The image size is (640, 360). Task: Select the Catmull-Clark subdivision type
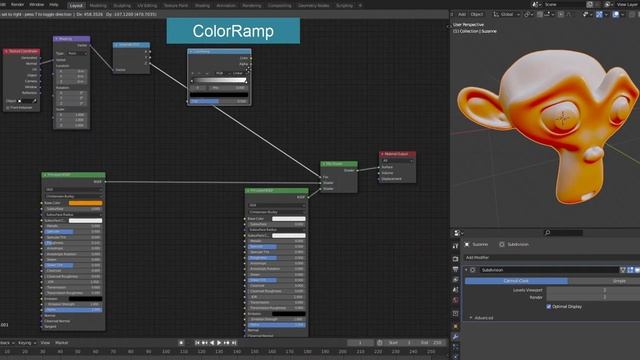pos(516,281)
